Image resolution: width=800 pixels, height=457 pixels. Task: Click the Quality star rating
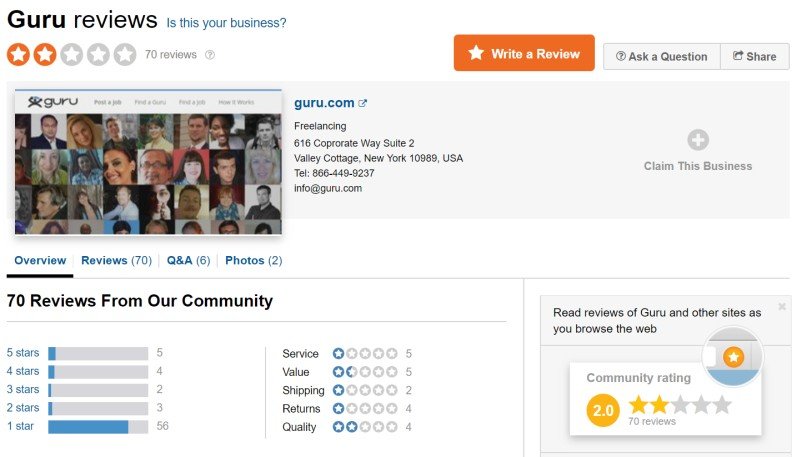pos(365,427)
